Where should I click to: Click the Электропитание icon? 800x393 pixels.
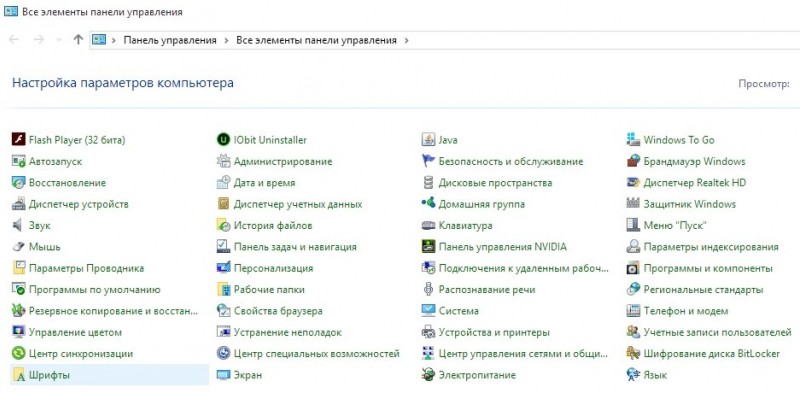coord(428,375)
